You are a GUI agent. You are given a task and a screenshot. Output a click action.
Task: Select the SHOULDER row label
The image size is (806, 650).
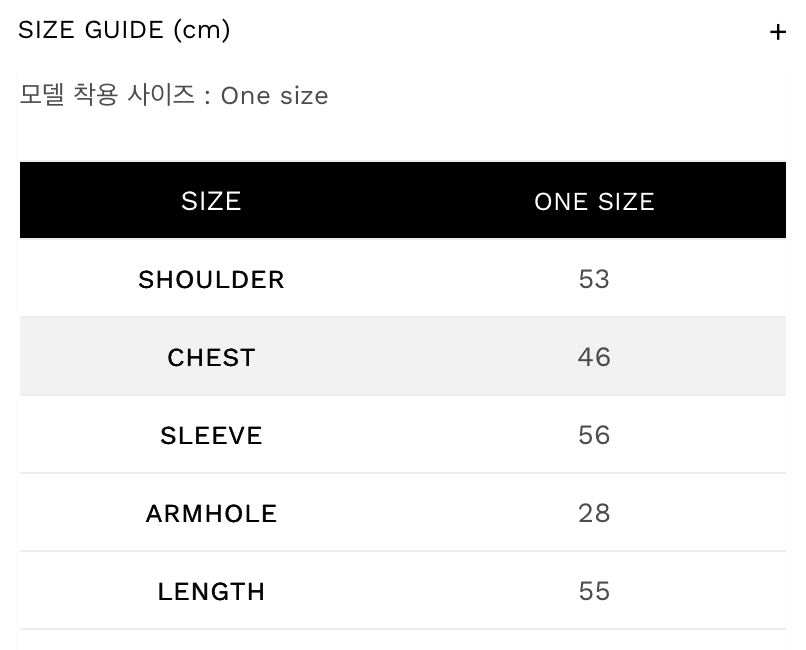point(211,279)
